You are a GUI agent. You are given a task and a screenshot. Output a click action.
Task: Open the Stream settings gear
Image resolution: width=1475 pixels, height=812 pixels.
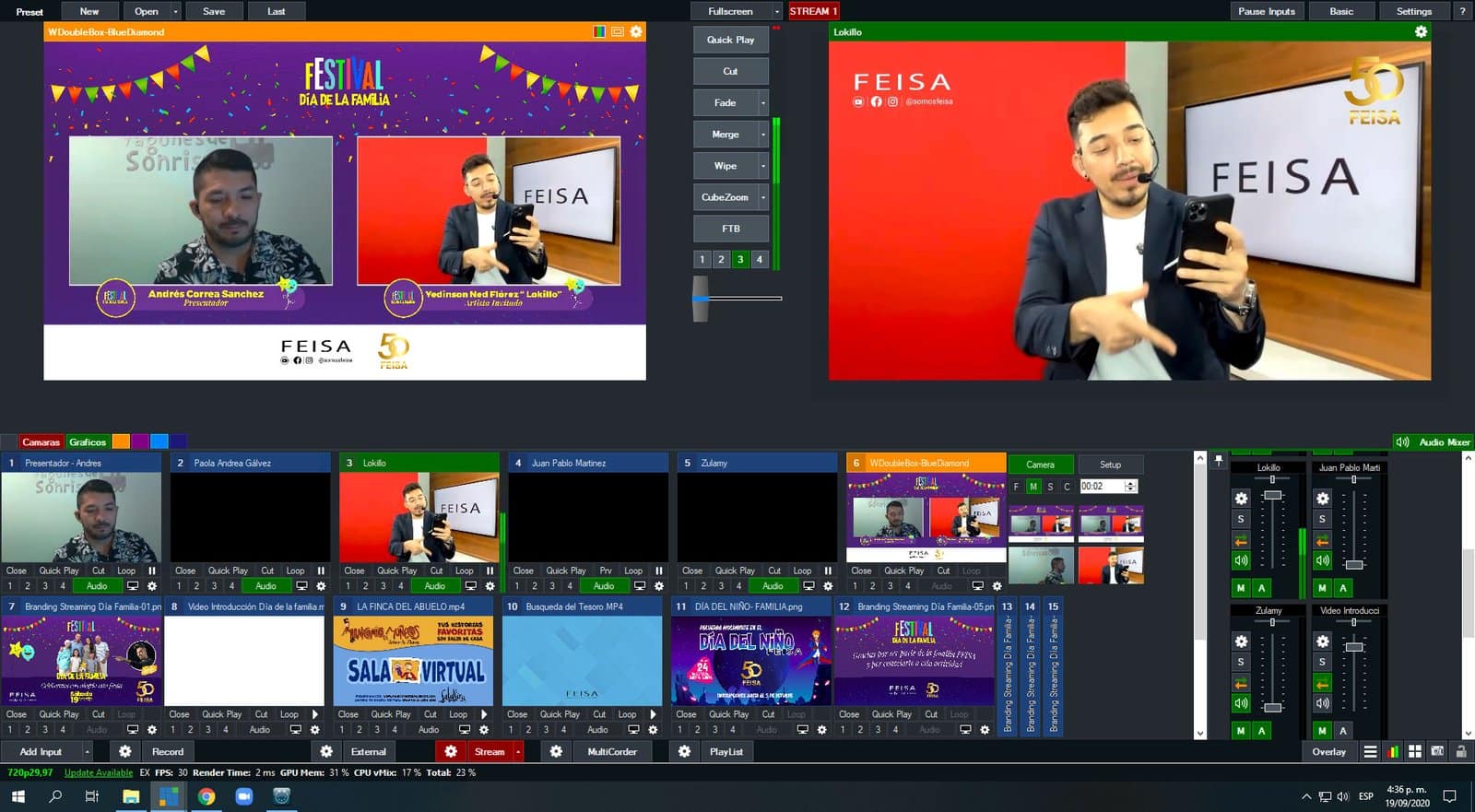pos(451,752)
